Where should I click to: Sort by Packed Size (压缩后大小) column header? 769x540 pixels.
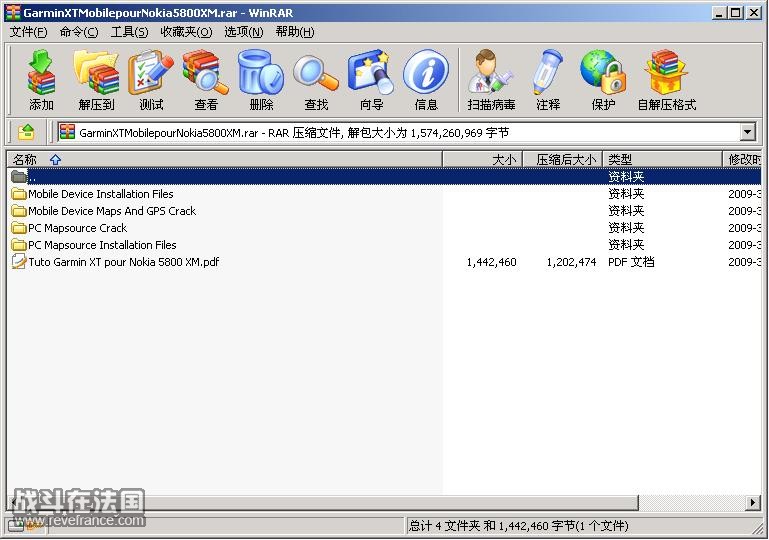coord(563,159)
